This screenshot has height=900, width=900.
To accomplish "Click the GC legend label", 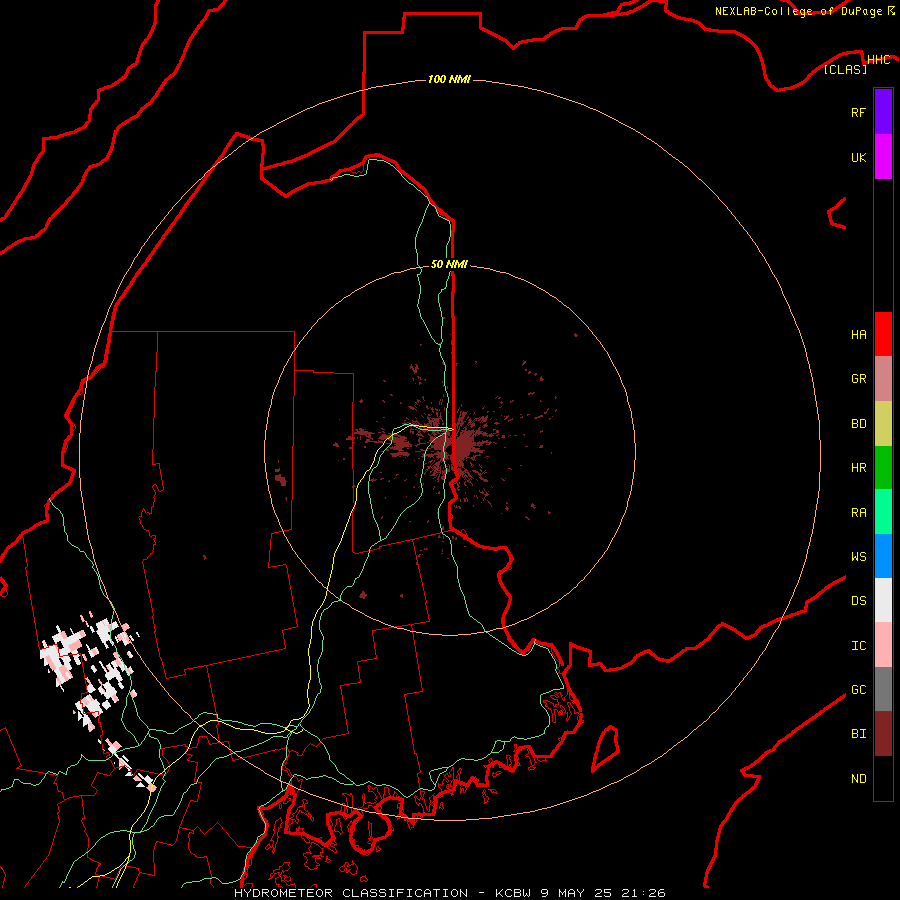I will point(858,690).
